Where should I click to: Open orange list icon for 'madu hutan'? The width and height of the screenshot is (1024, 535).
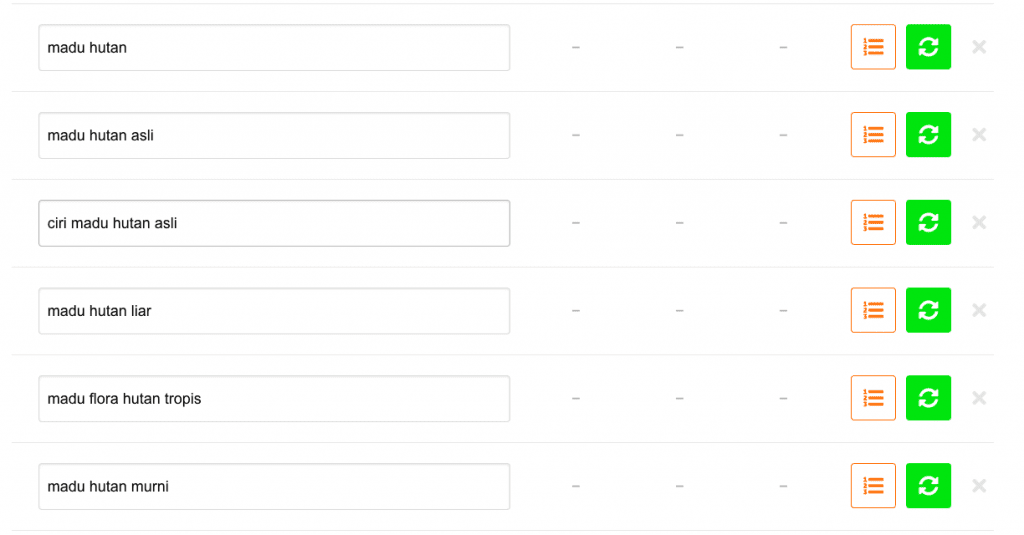click(873, 47)
